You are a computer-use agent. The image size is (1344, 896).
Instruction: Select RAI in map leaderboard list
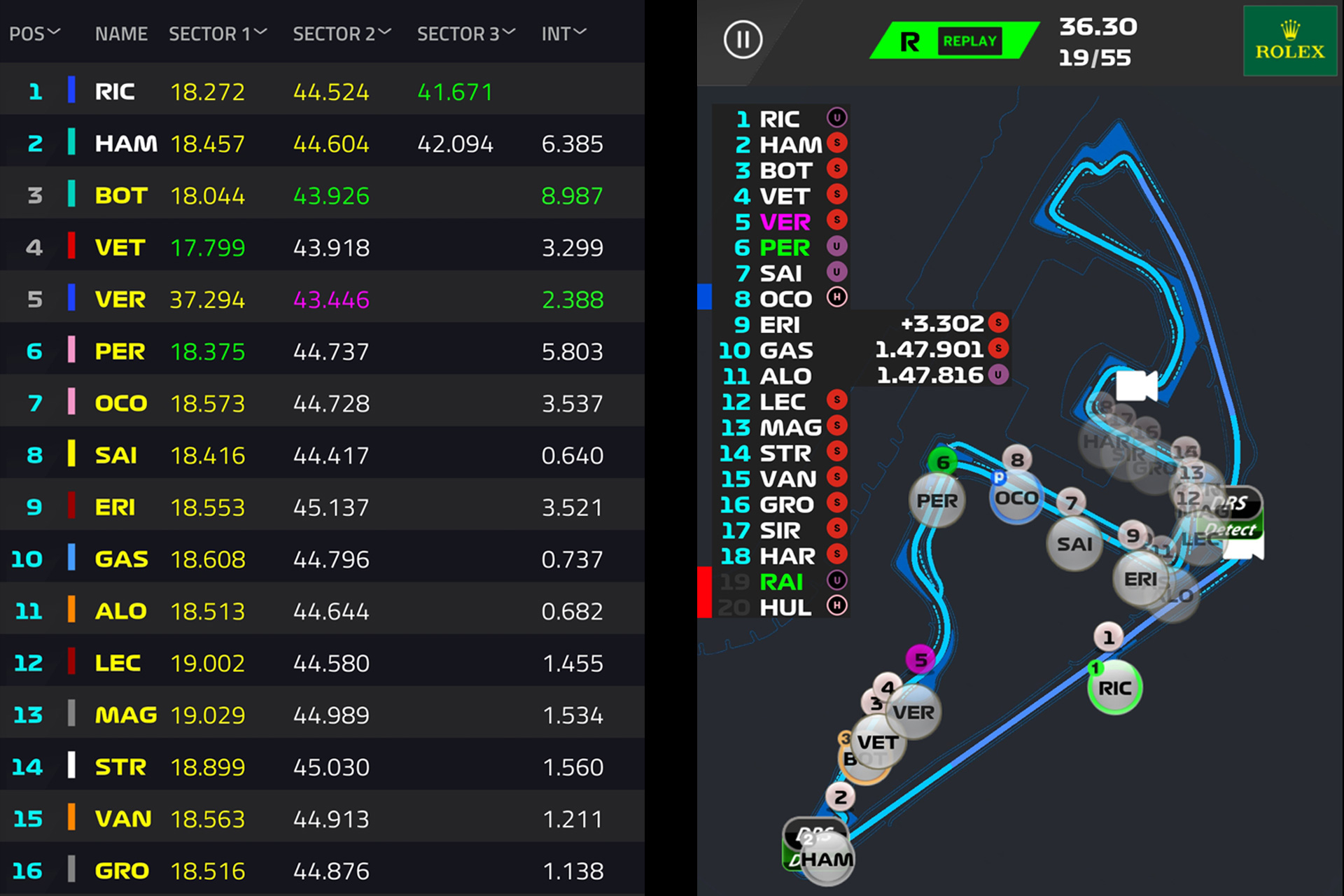coord(780,582)
